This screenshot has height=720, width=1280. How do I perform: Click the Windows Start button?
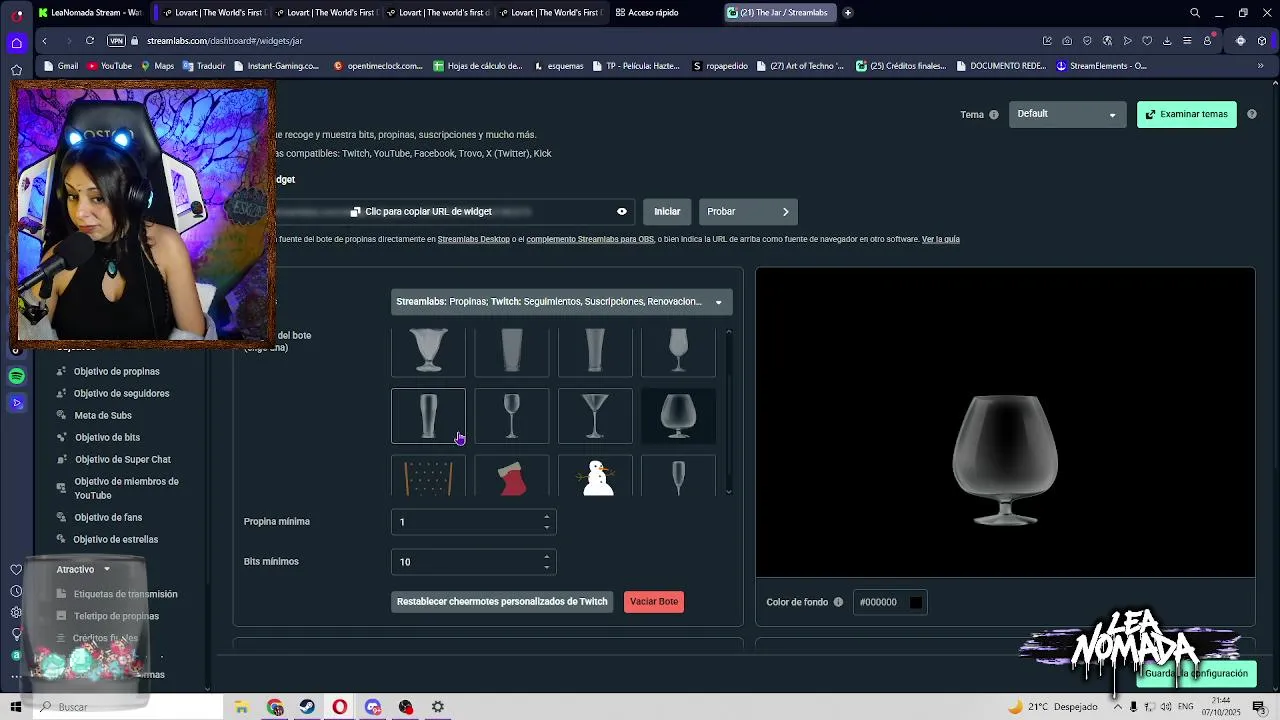point(16,707)
